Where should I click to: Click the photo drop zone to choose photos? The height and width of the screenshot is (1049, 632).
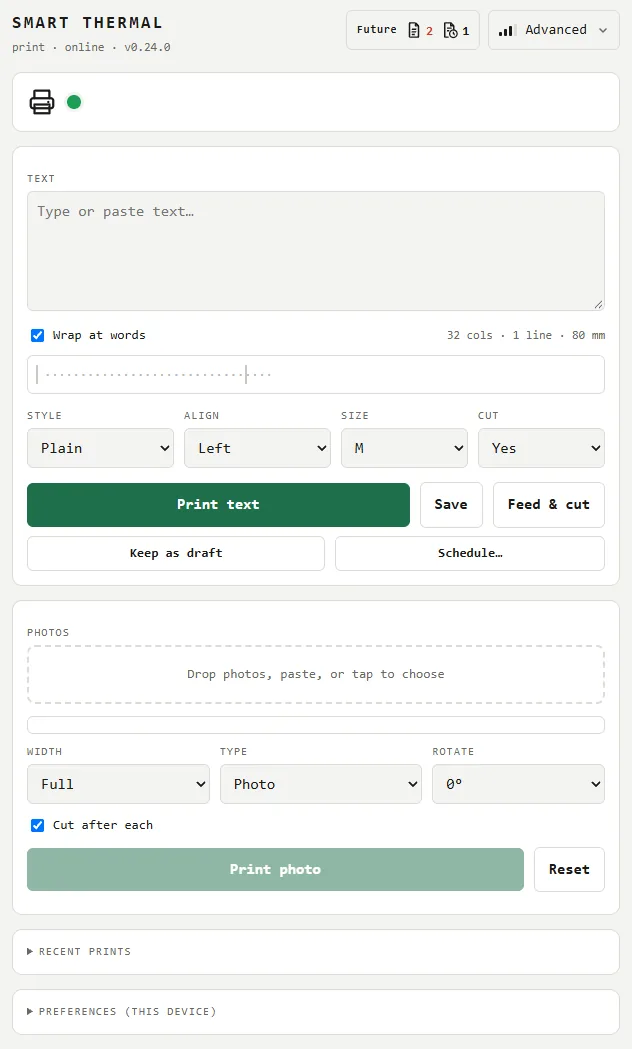point(316,674)
